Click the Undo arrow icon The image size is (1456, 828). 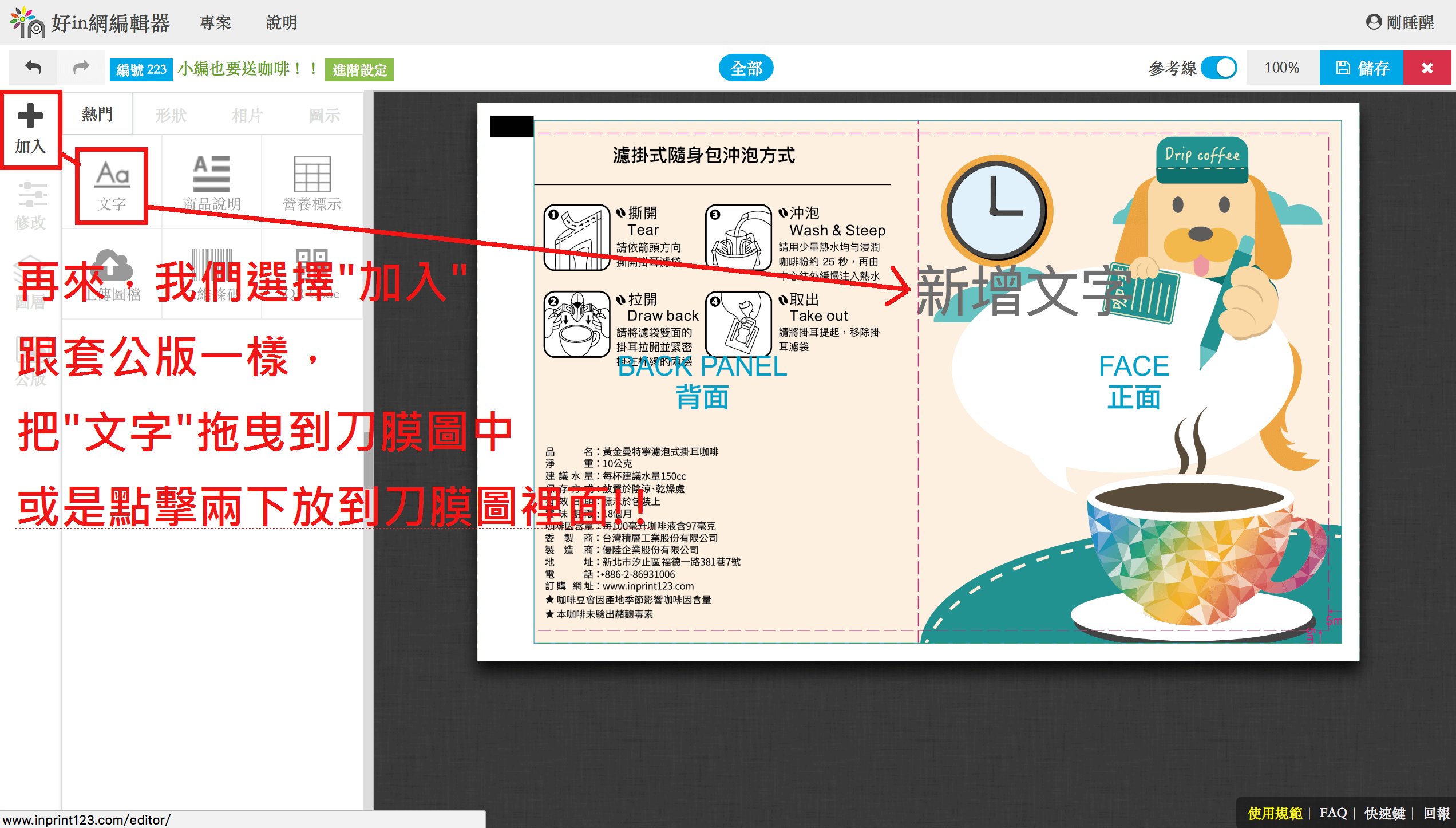33,68
